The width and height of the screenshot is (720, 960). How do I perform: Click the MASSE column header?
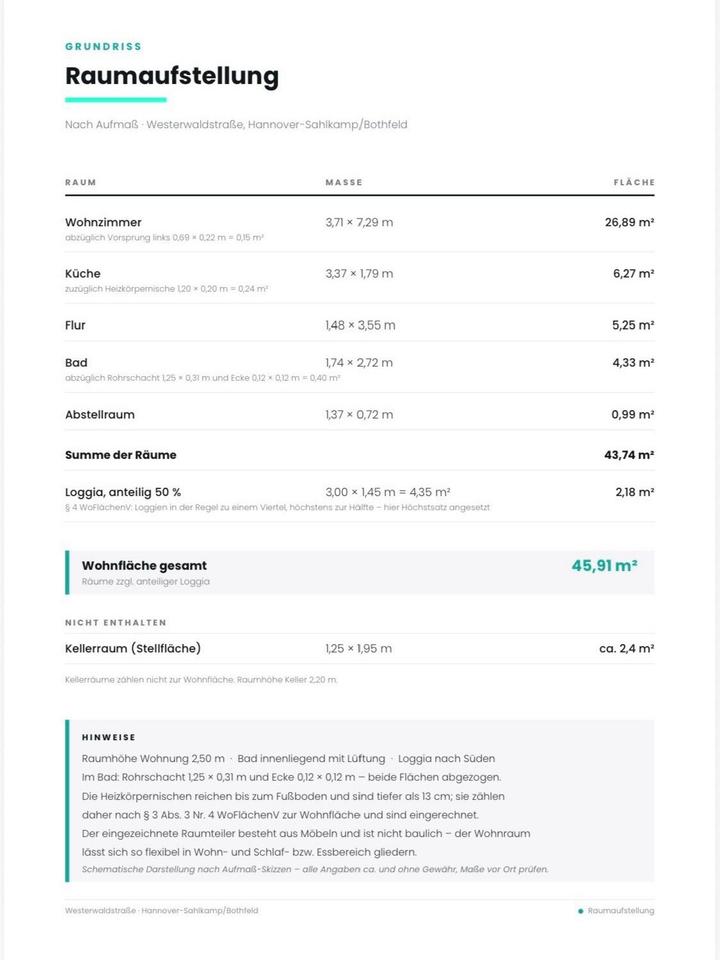click(344, 182)
